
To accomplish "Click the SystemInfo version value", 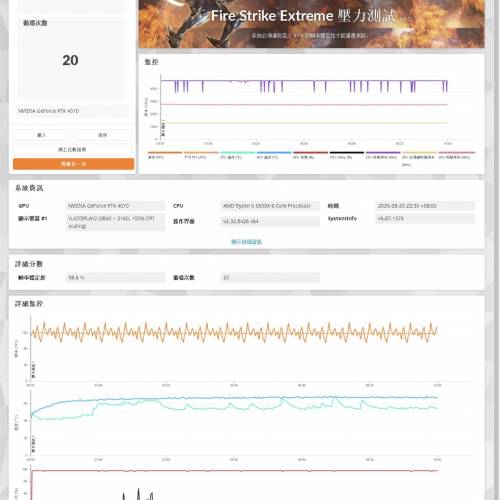I will tap(425, 218).
